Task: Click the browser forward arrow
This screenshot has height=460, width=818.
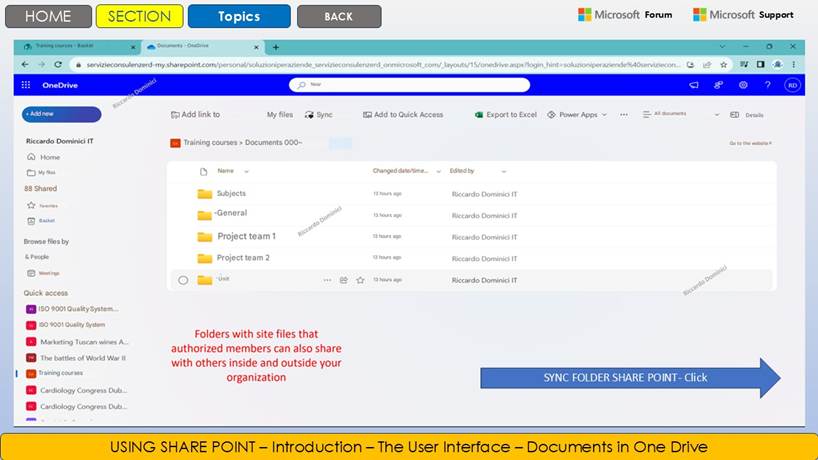Action: click(41, 65)
